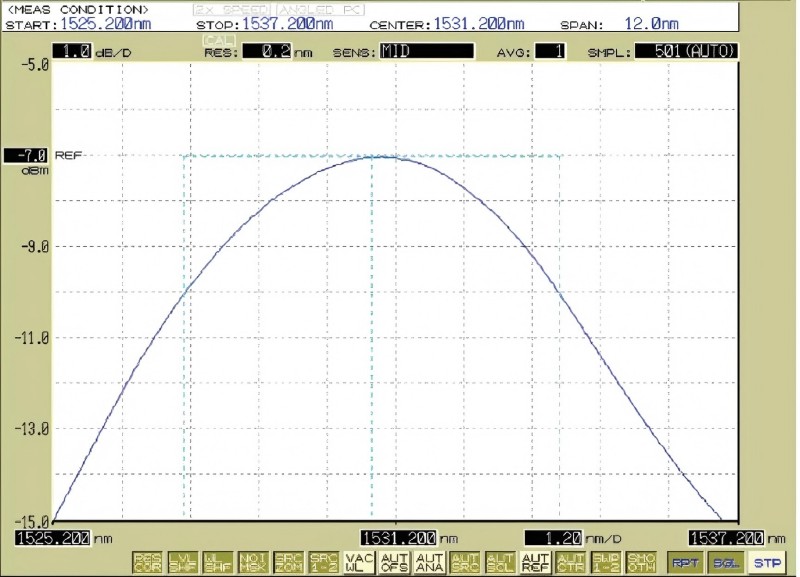
Task: Open the SMPL 501 (AUTO) sampling field
Action: [x=686, y=51]
